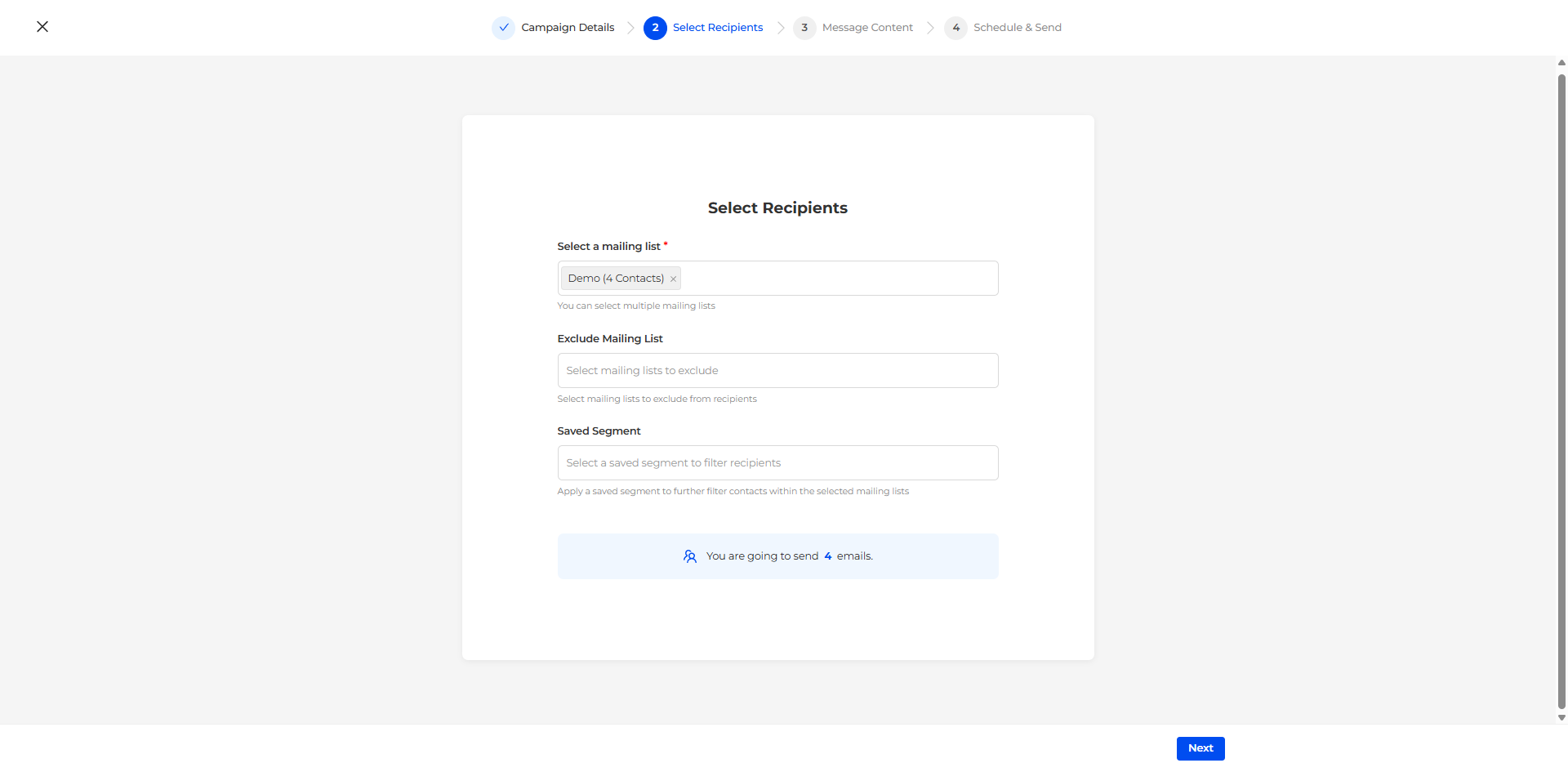Expand the Exclude Mailing List dropdown
This screenshot has height=772, width=1568.
[x=777, y=371]
